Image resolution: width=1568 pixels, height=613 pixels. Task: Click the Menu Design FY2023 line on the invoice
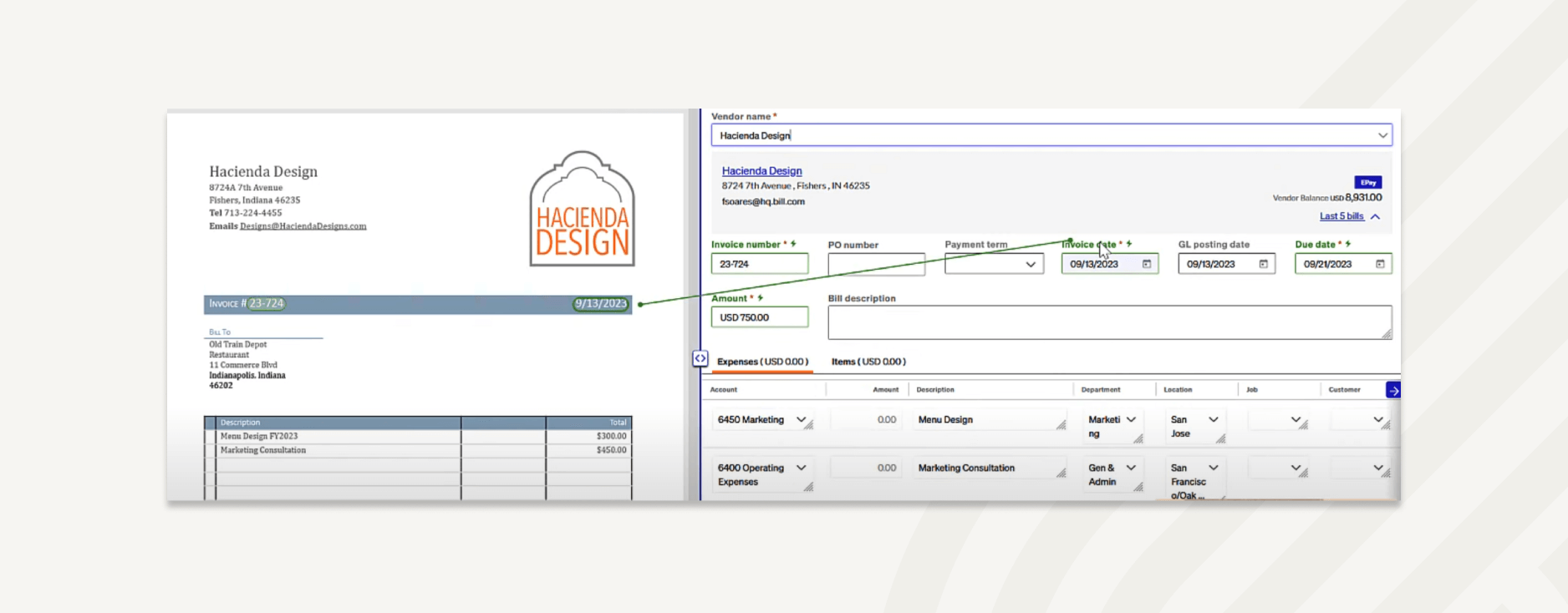point(259,436)
